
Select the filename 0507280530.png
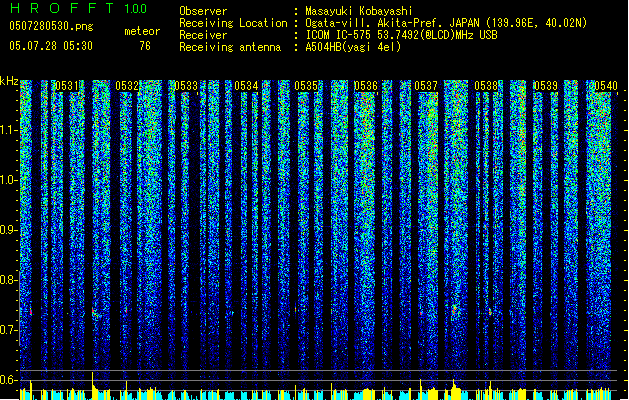click(x=51, y=26)
